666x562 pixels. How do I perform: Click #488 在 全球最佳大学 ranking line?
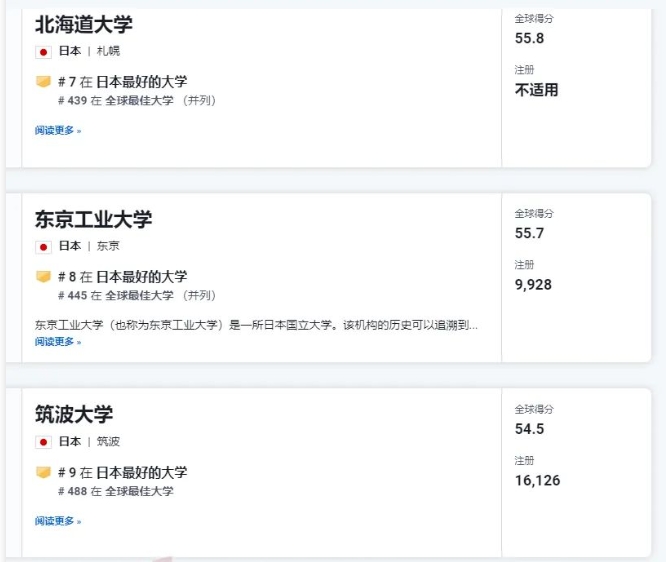tap(116, 491)
